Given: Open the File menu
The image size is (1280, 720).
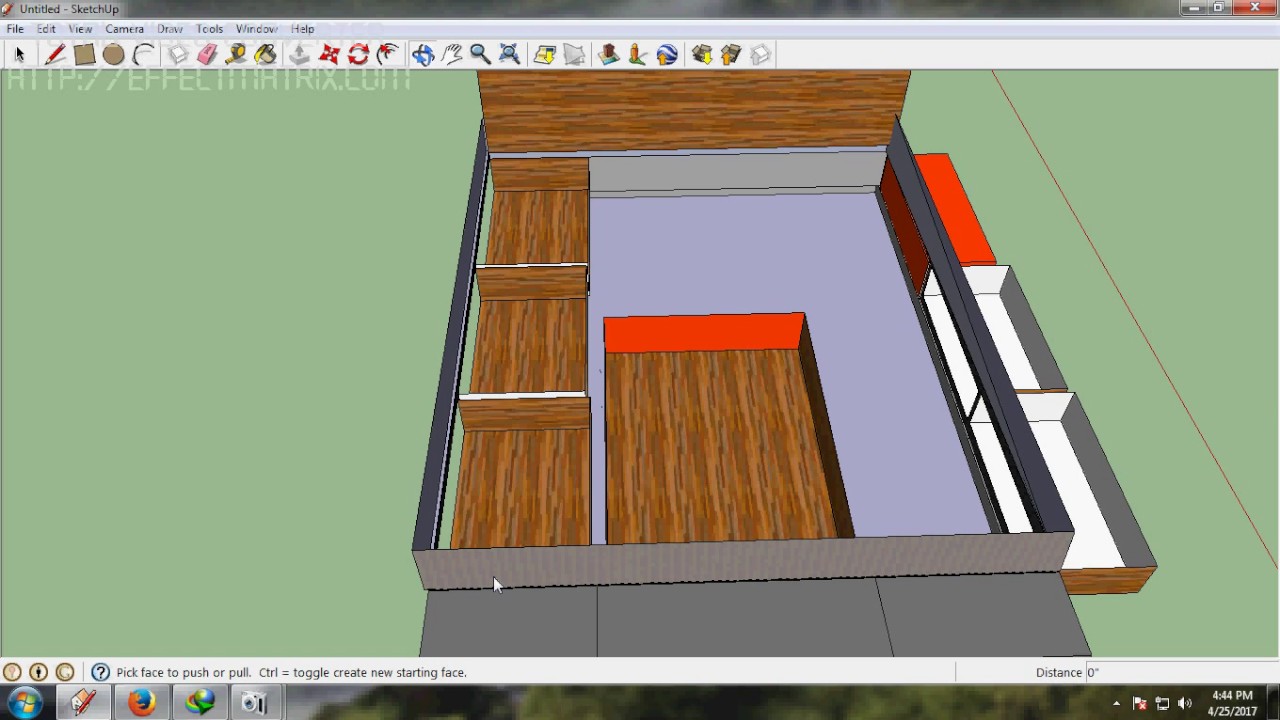Looking at the screenshot, I should click(x=15, y=29).
